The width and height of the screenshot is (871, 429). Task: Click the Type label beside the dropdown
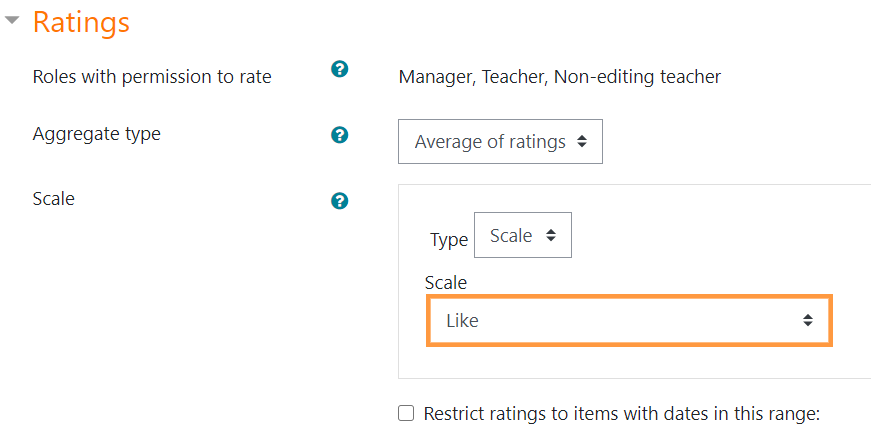click(449, 240)
